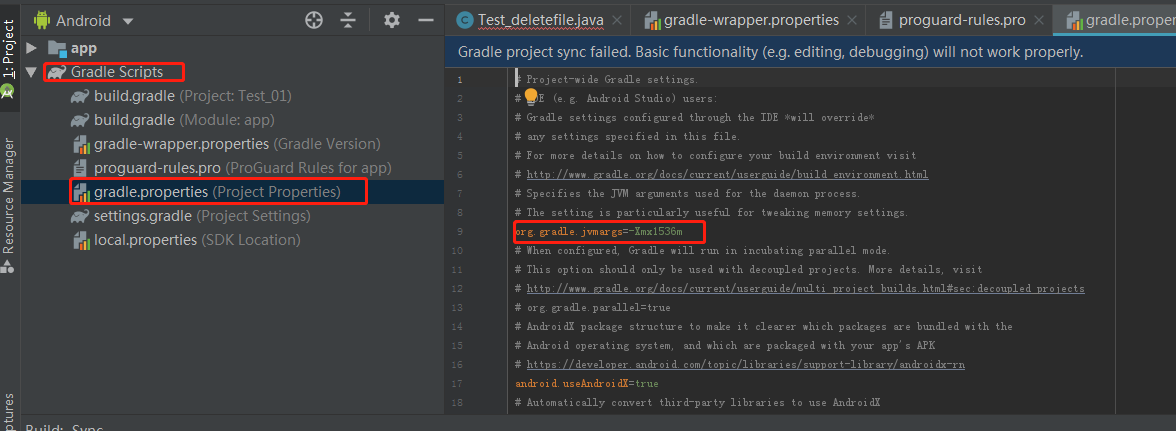The height and width of the screenshot is (431, 1176).
Task: Click the android.useAndroidX=true line
Action: [586, 384]
